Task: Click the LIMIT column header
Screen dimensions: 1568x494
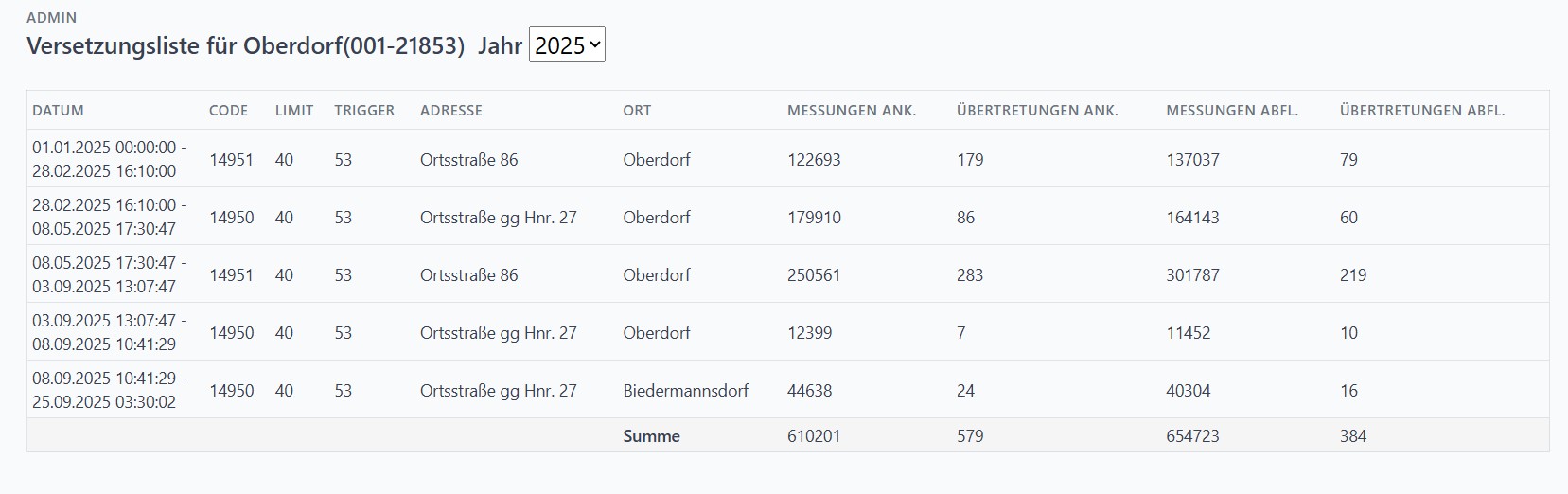Action: 294,111
